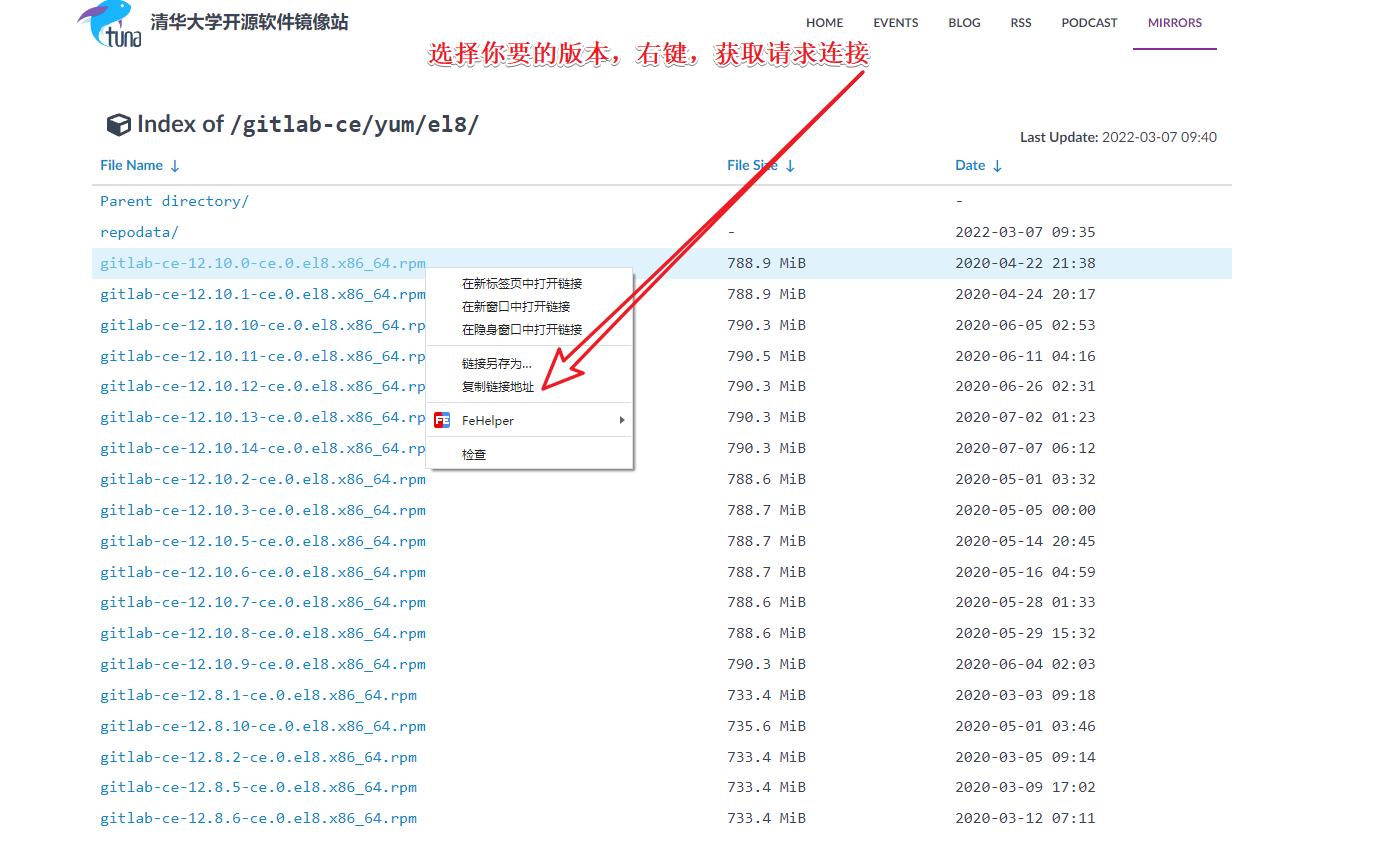The width and height of the screenshot is (1385, 841).
Task: Click date cell 2020-03-03 09:18
Action: [x=1025, y=695]
